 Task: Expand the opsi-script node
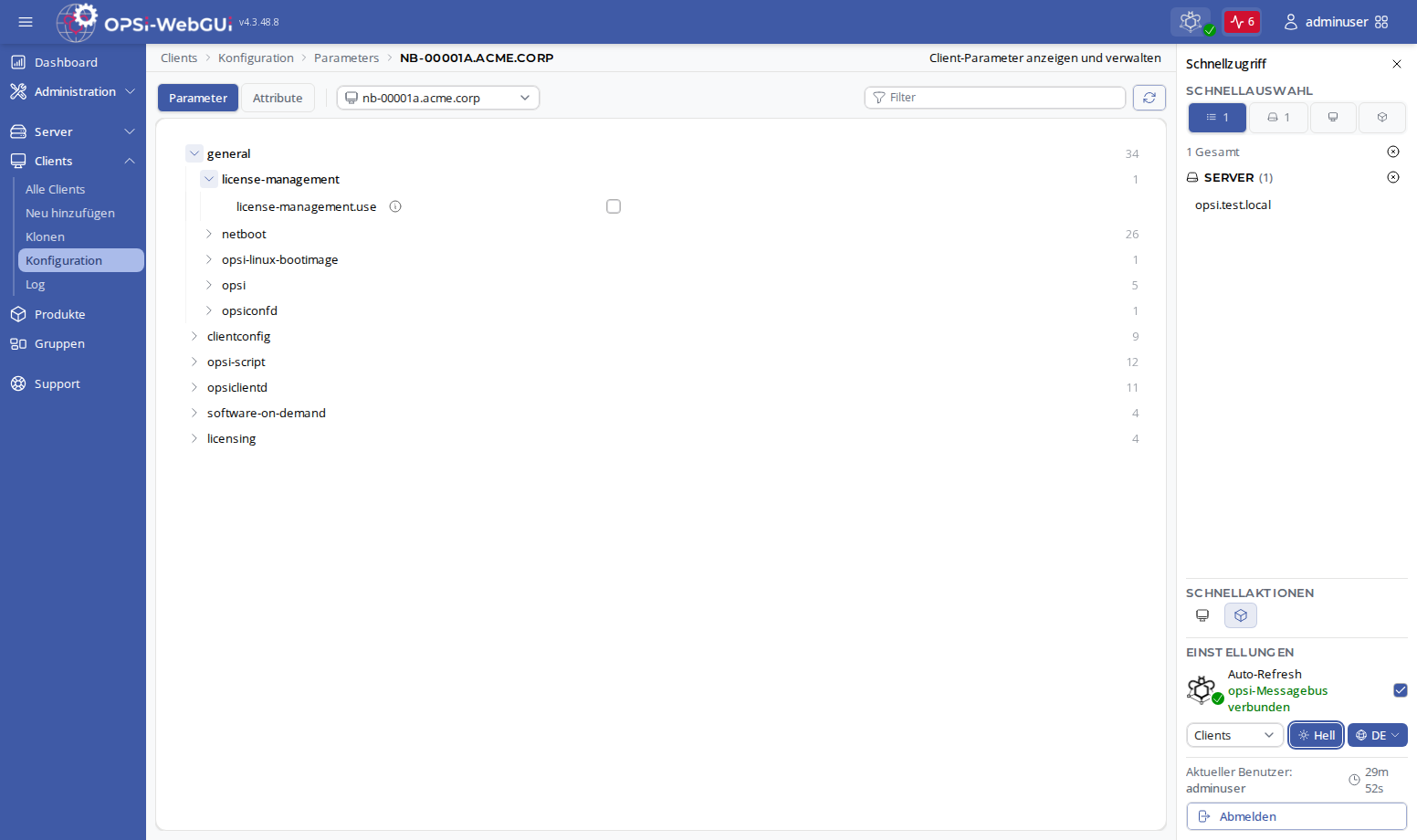pyautogui.click(x=194, y=362)
